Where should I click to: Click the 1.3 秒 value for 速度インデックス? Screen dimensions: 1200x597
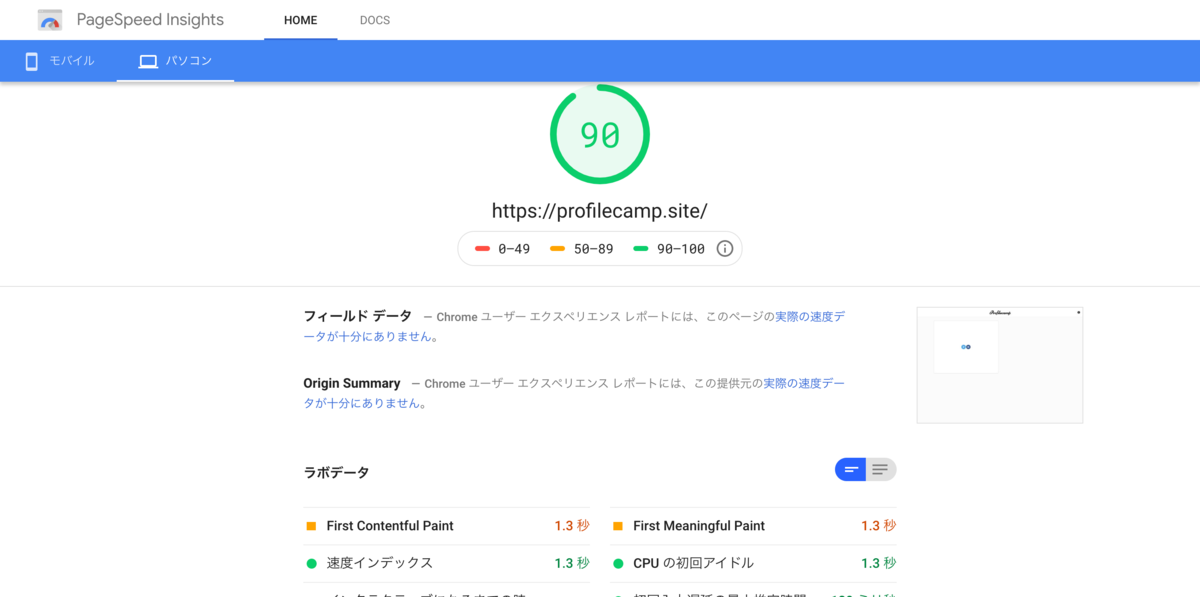point(572,563)
